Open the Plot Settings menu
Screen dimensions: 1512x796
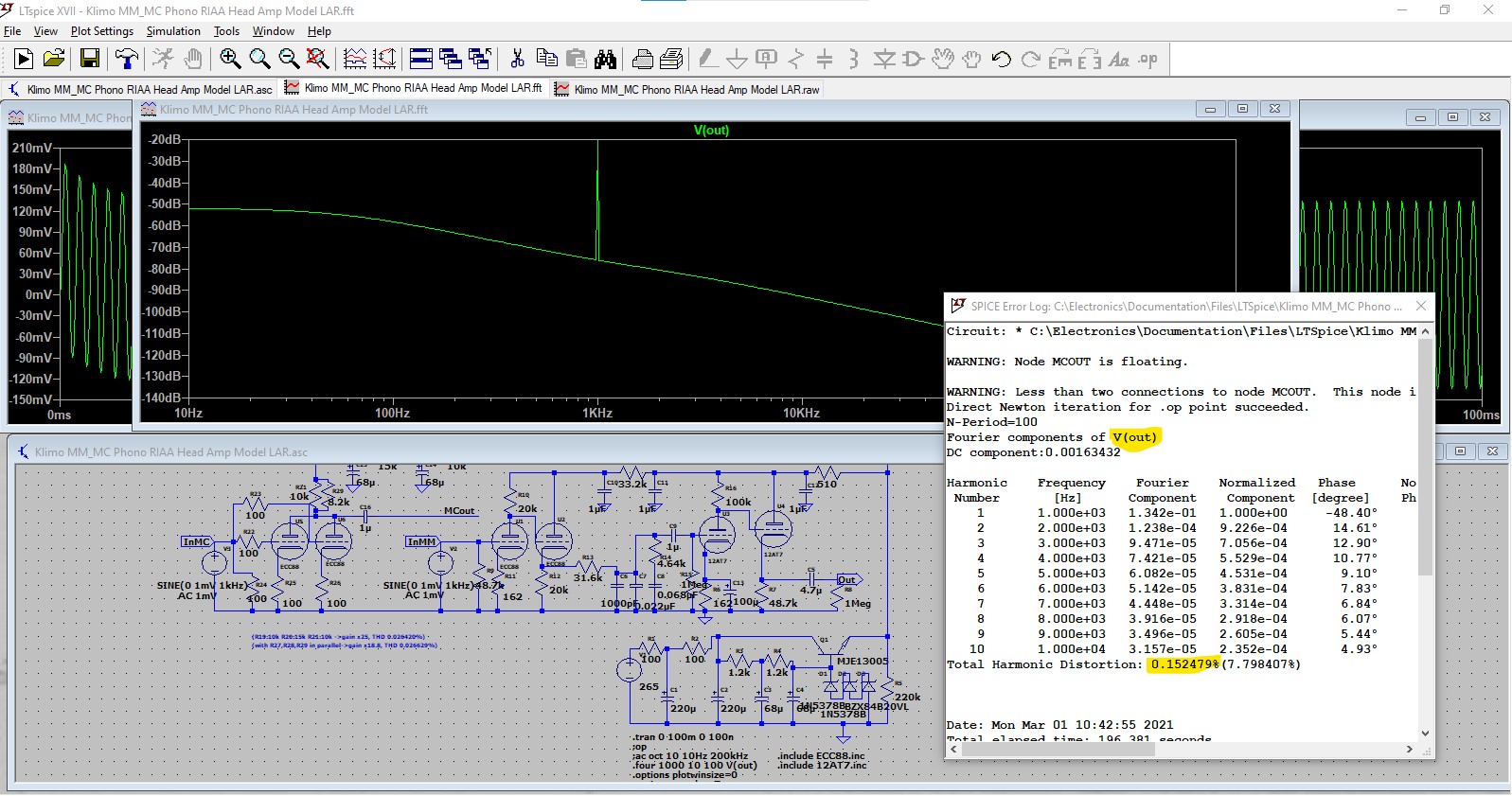(x=102, y=31)
